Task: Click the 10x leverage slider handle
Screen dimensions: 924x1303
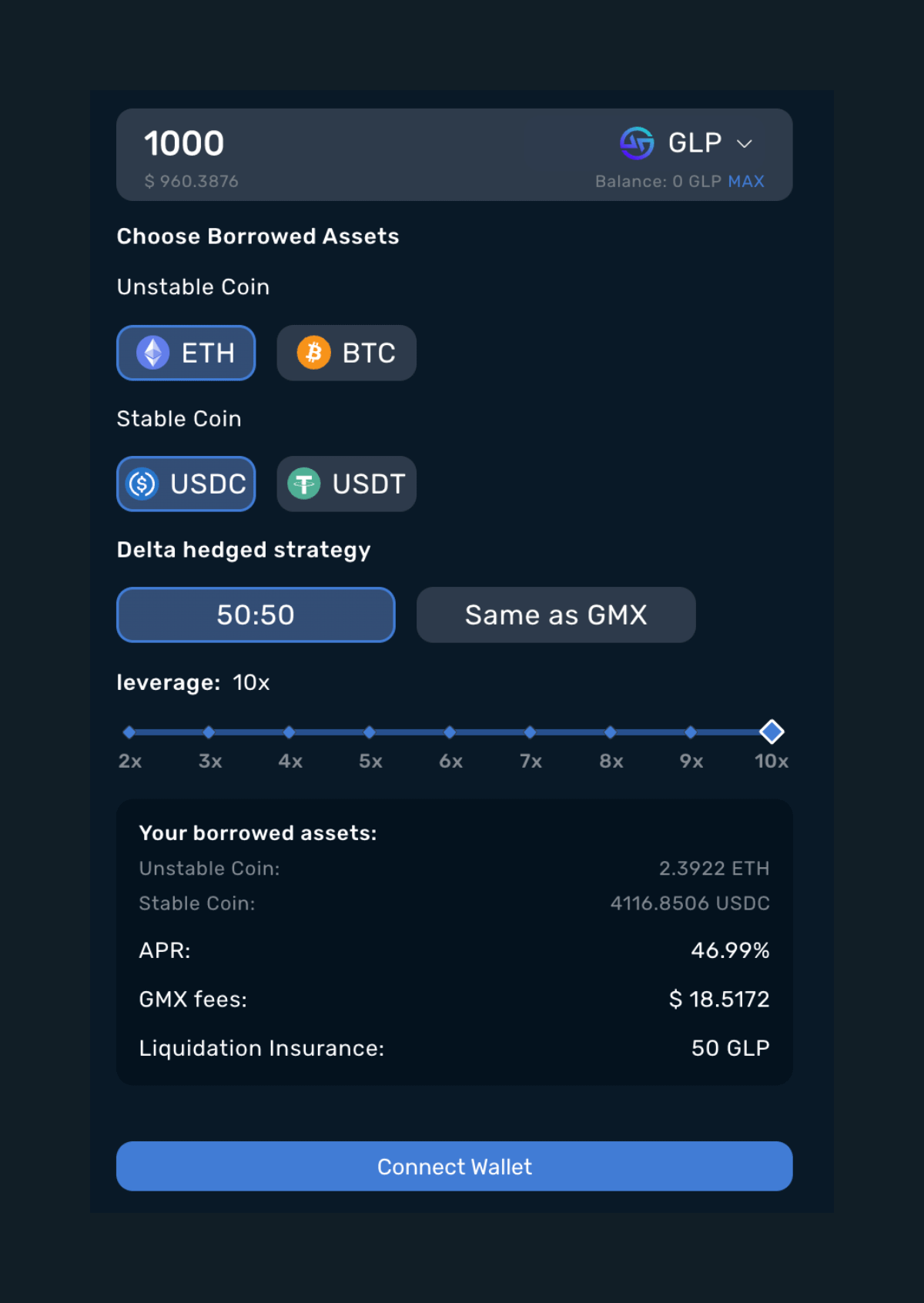Action: click(x=772, y=732)
